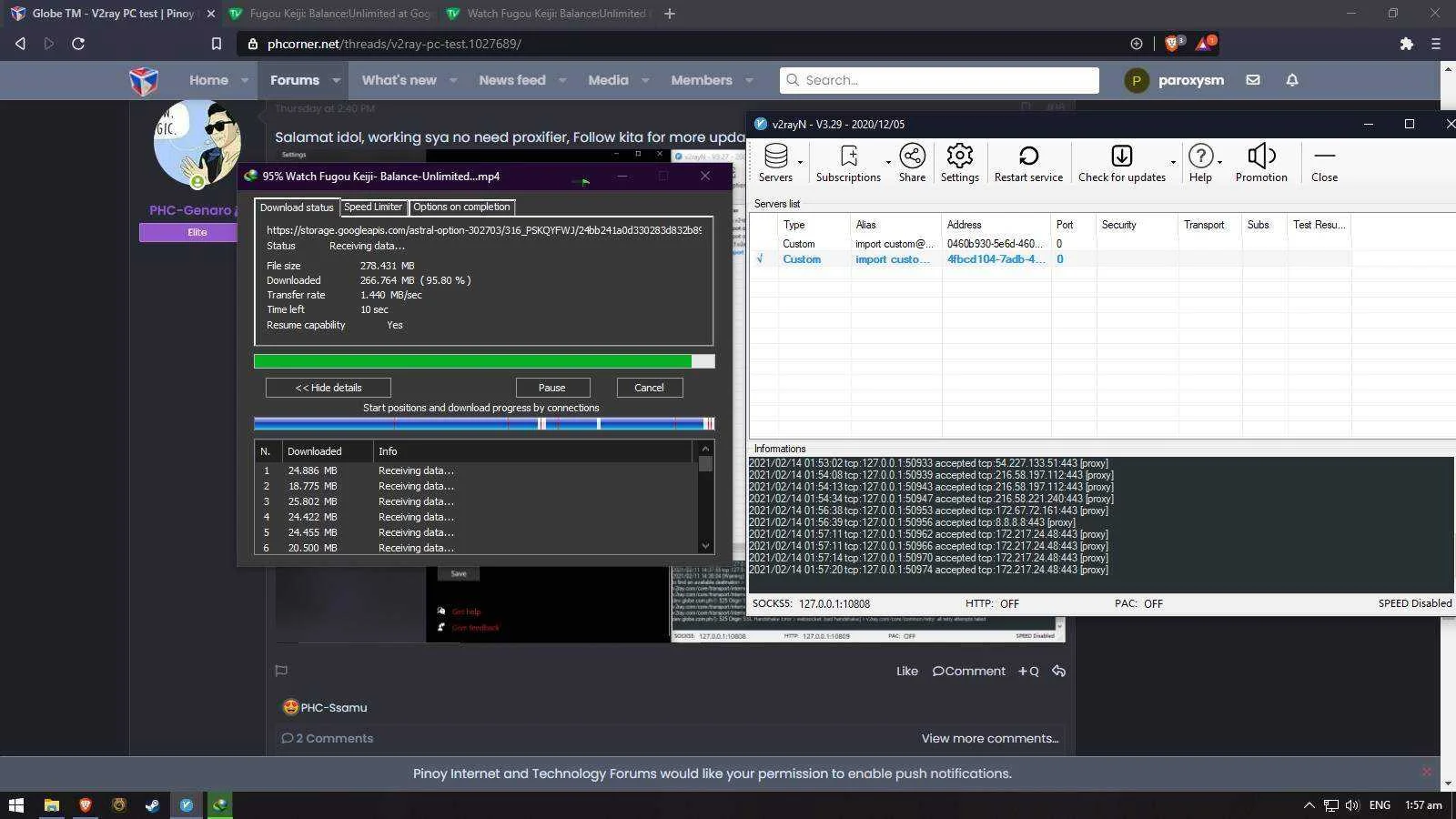Select connection row 1 with 24.886 MB
Image resolution: width=1456 pixels, height=819 pixels.
click(475, 470)
